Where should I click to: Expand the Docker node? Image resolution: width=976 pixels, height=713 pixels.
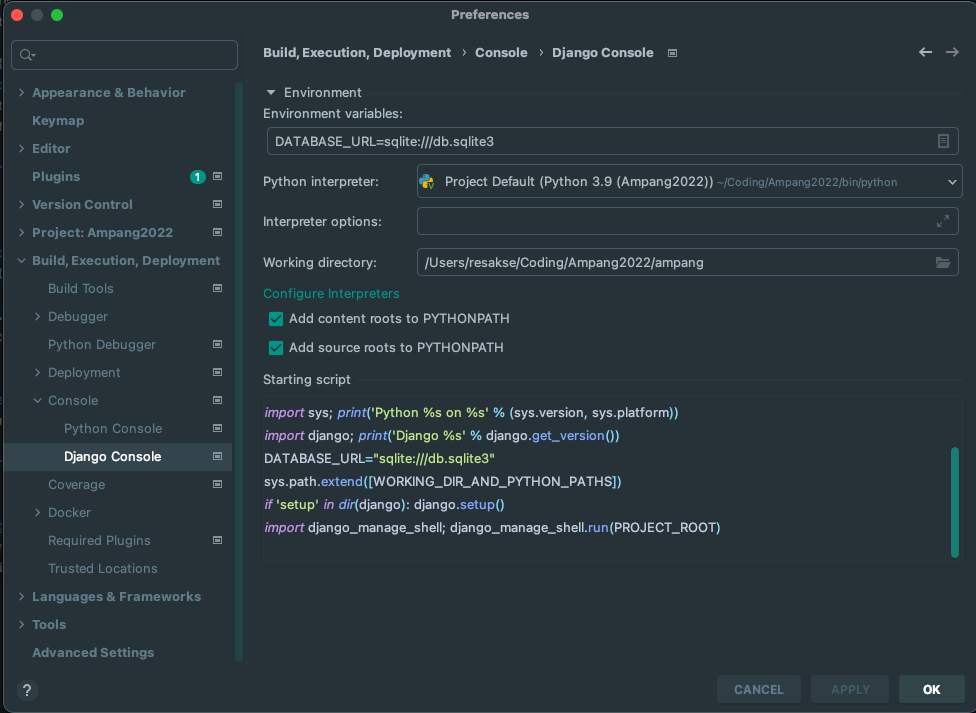(x=37, y=512)
